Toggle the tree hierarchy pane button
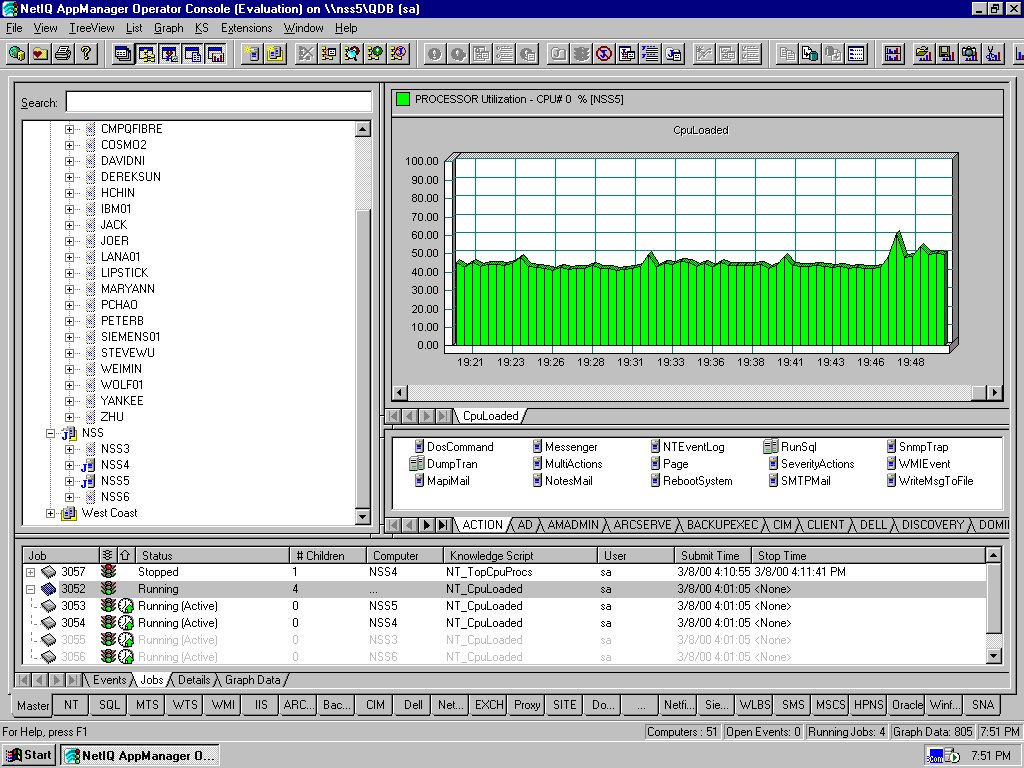Viewport: 1024px width, 768px height. pos(146,54)
